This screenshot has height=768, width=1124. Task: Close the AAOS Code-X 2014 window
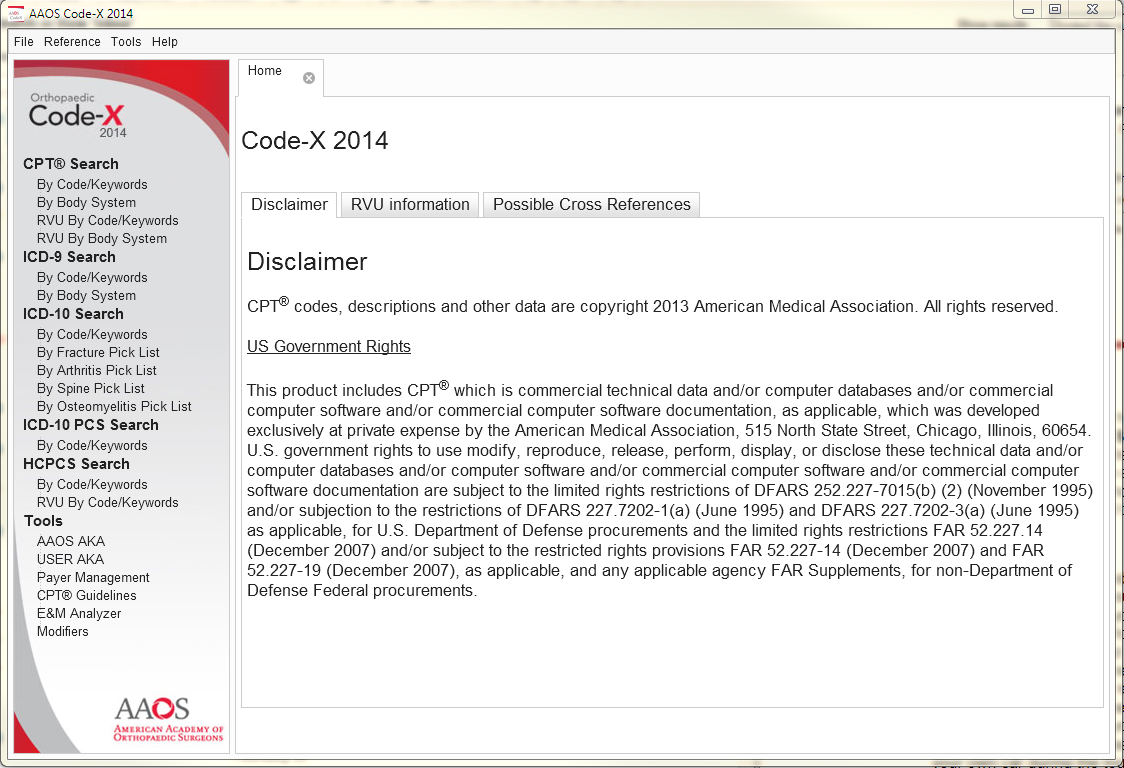pyautogui.click(x=1092, y=10)
